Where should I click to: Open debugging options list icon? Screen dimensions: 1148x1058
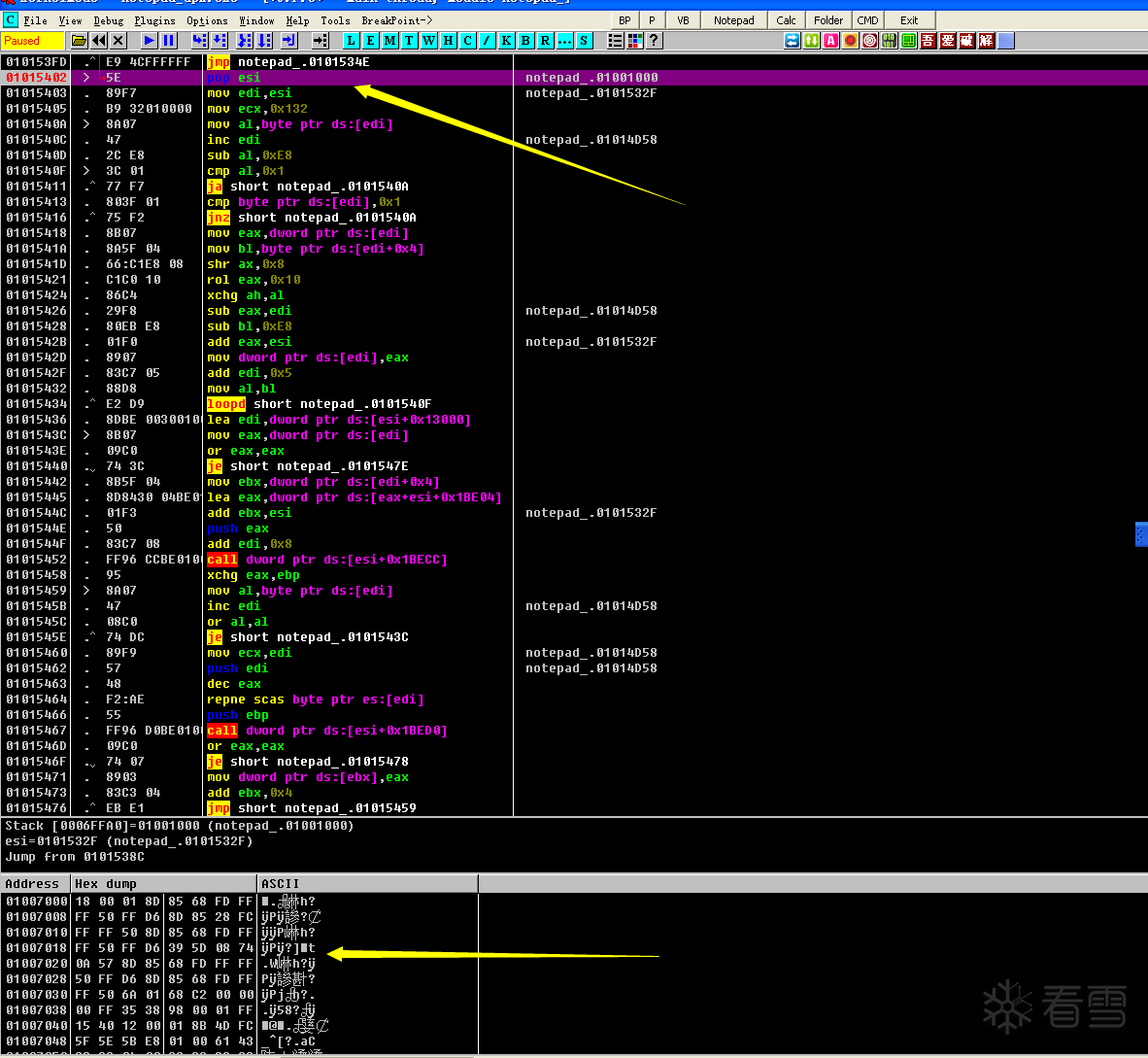click(616, 41)
